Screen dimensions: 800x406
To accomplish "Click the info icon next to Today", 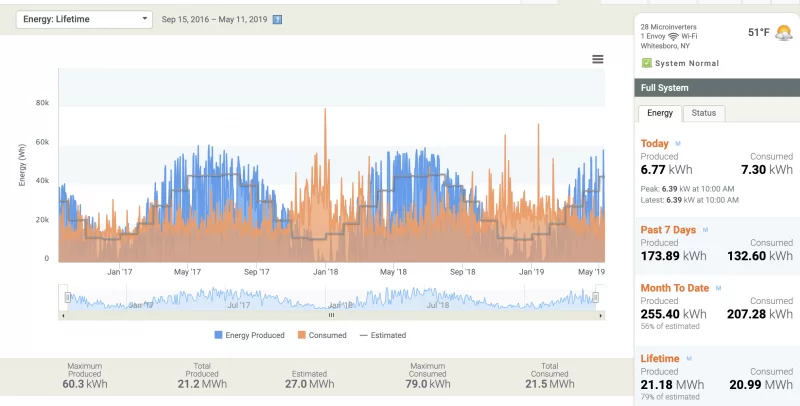I will click(x=677, y=144).
